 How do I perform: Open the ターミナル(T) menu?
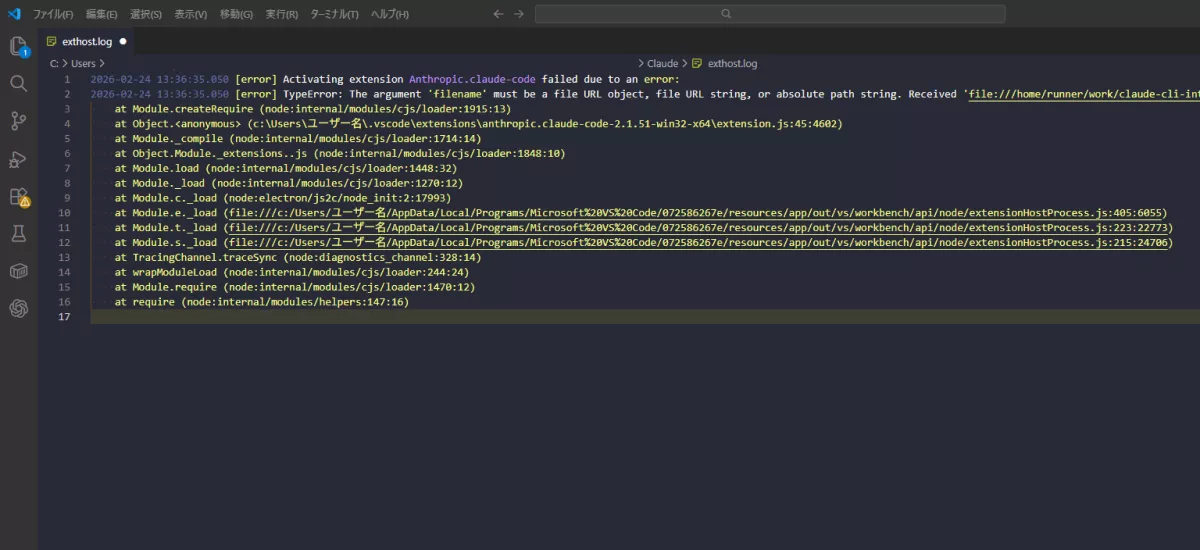[x=334, y=14]
